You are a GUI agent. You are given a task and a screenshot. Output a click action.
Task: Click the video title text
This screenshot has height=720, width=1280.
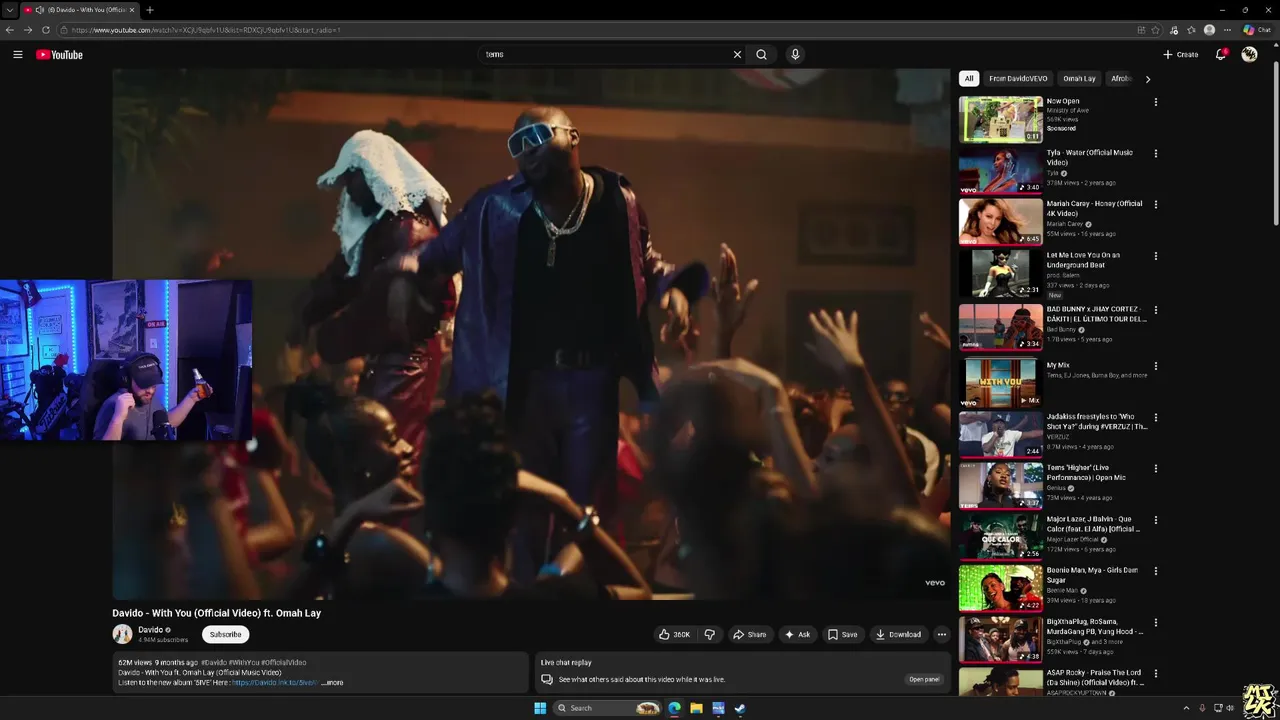click(x=216, y=613)
